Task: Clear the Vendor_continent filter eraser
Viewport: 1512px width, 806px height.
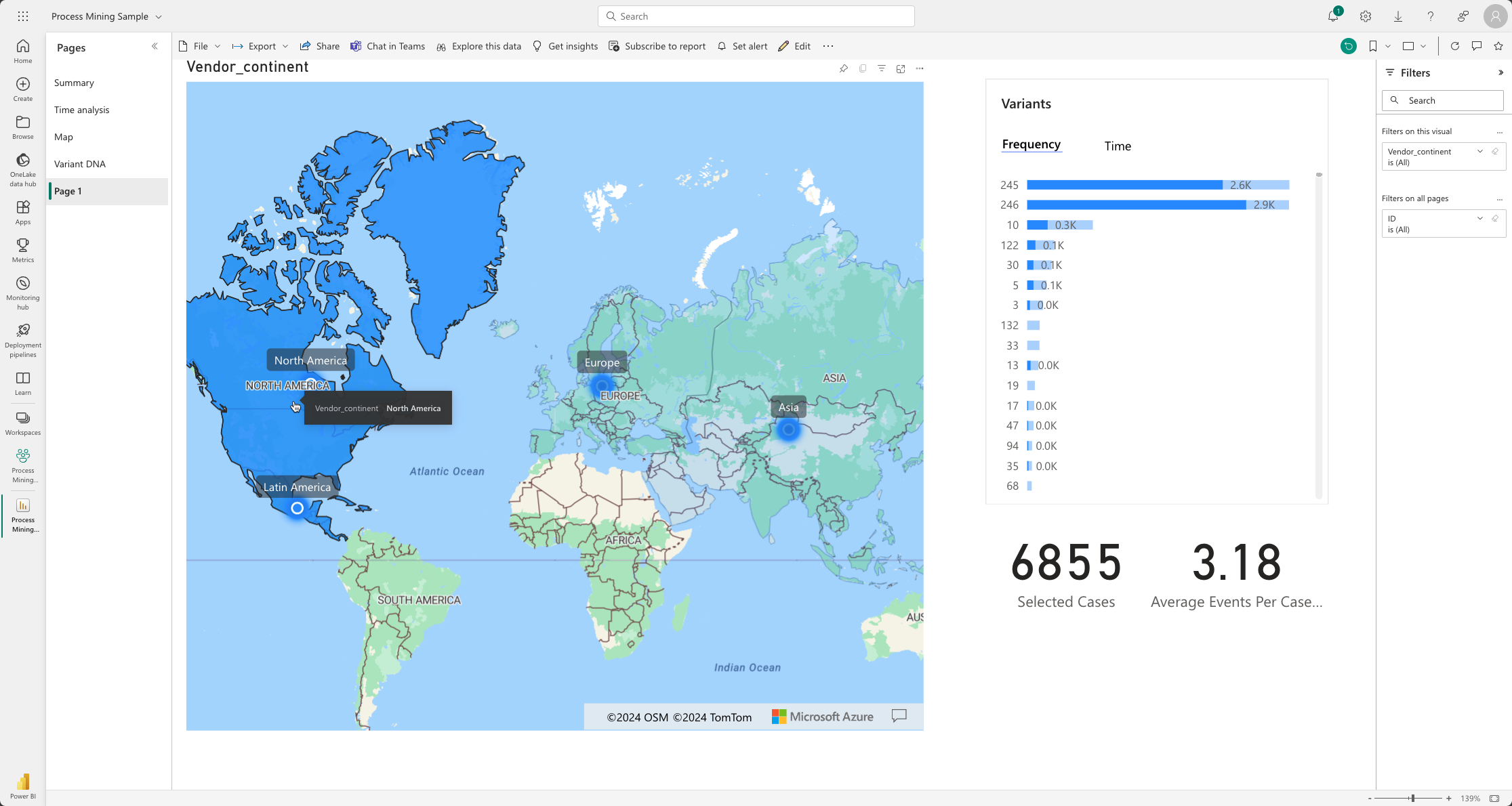Action: pos(1495,152)
